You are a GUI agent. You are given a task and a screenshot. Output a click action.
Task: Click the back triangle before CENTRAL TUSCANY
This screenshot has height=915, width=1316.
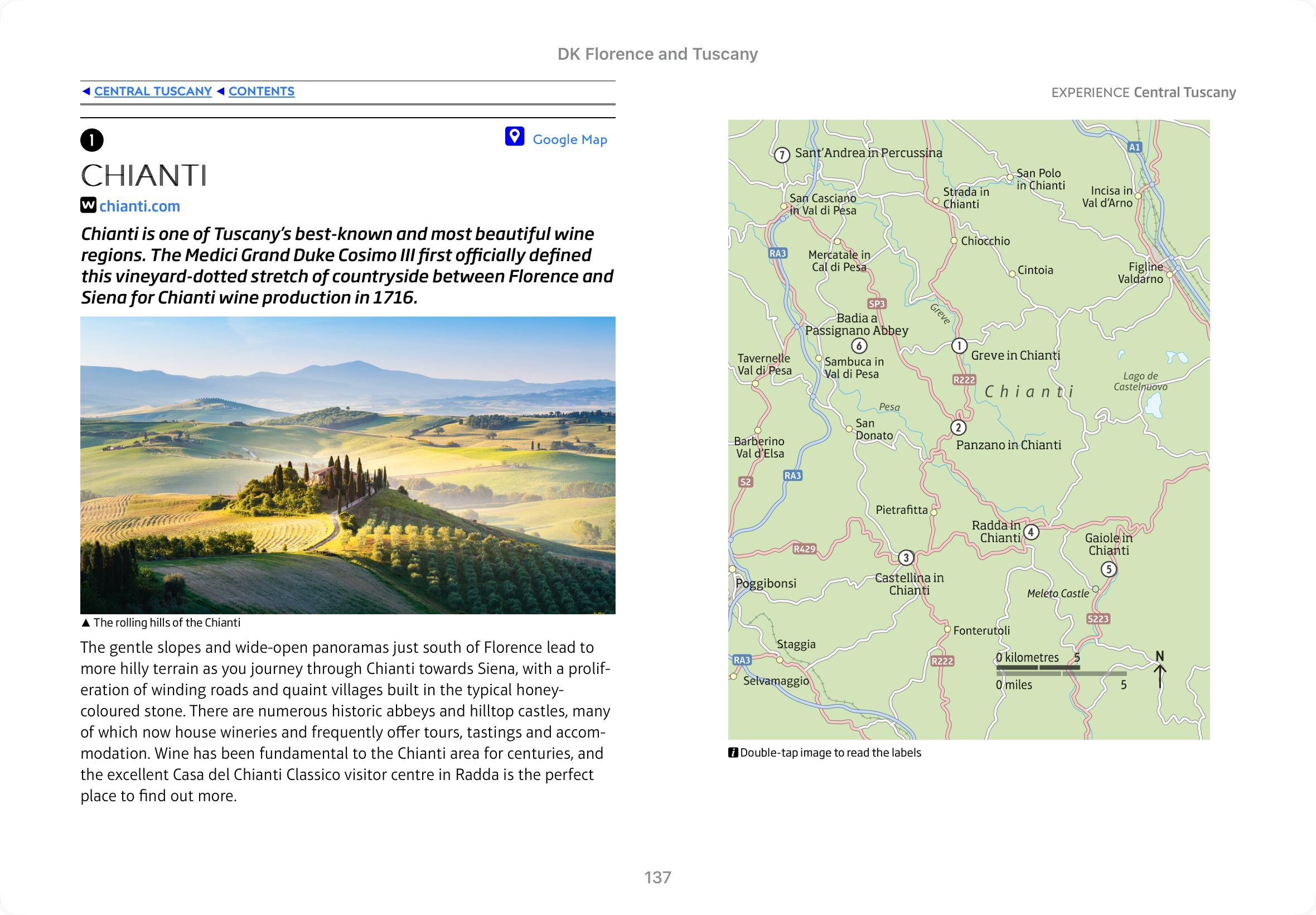click(86, 91)
